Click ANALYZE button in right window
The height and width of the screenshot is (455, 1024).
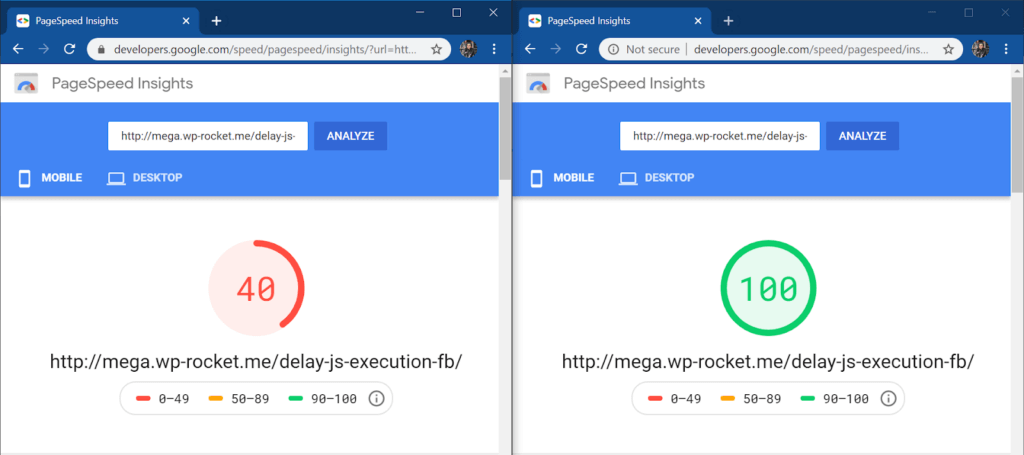863,136
